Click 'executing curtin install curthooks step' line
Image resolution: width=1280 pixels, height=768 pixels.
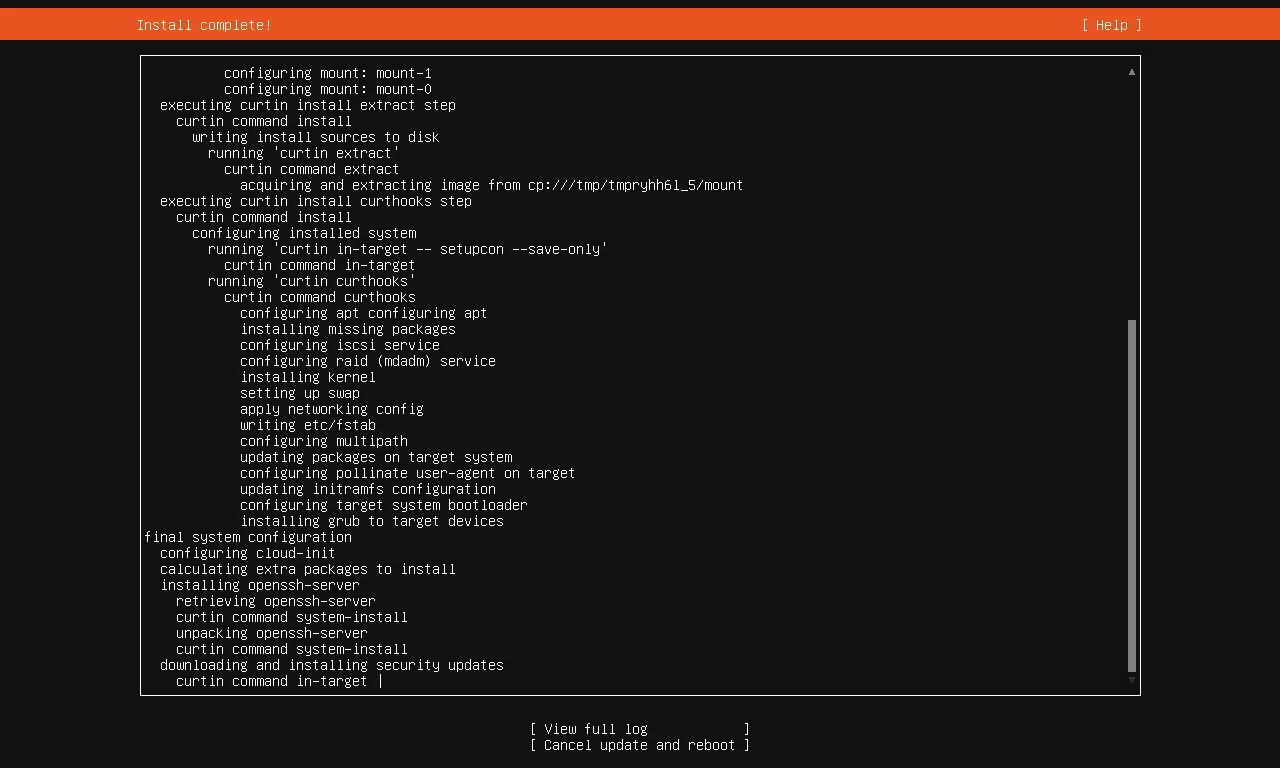pos(316,201)
